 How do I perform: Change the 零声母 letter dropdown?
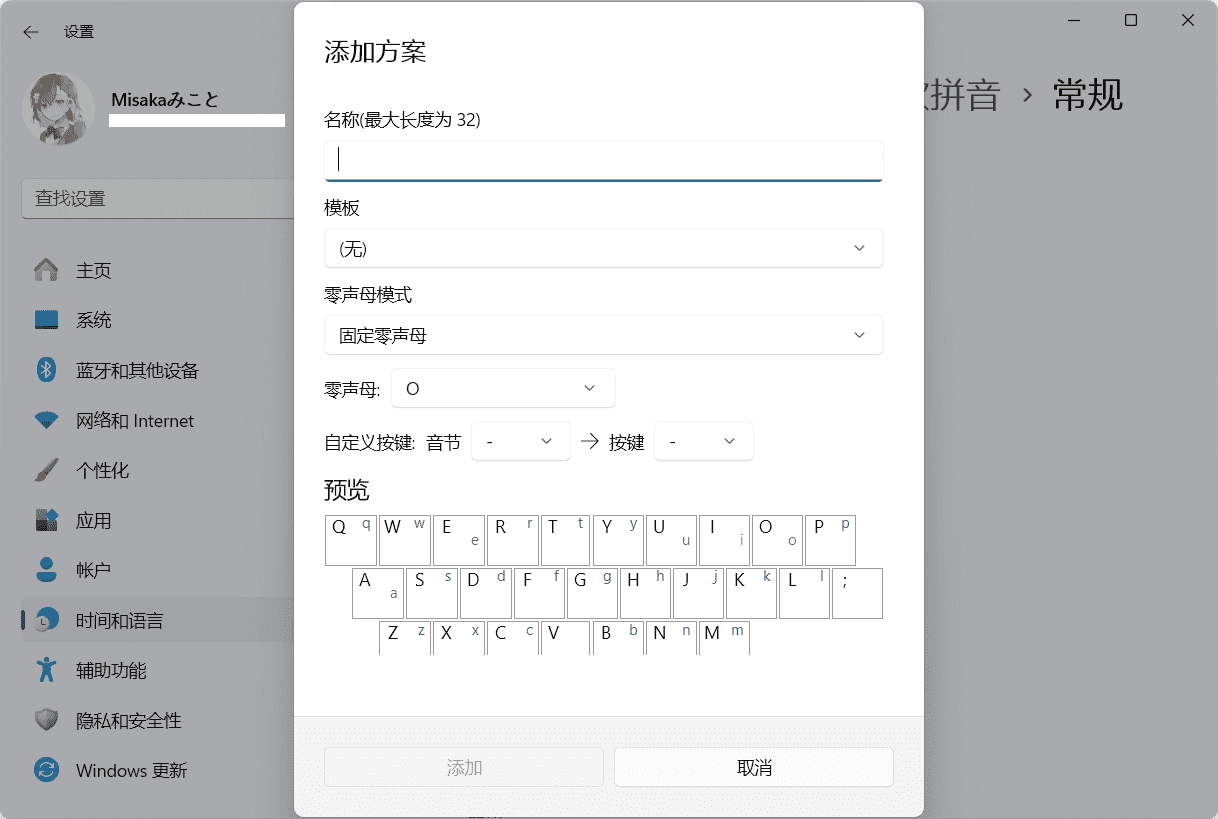coord(502,388)
